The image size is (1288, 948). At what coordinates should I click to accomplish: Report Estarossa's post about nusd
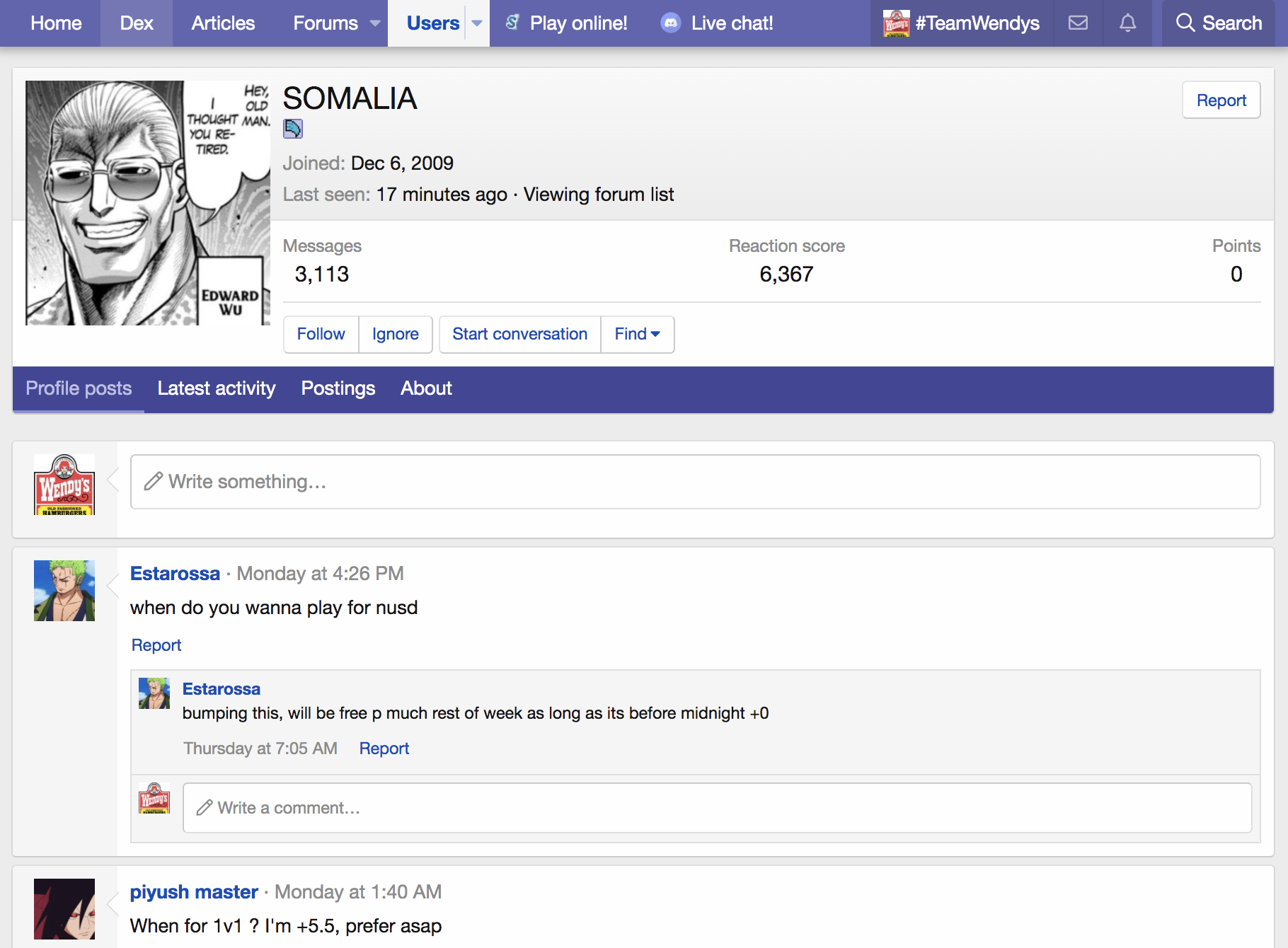(156, 645)
